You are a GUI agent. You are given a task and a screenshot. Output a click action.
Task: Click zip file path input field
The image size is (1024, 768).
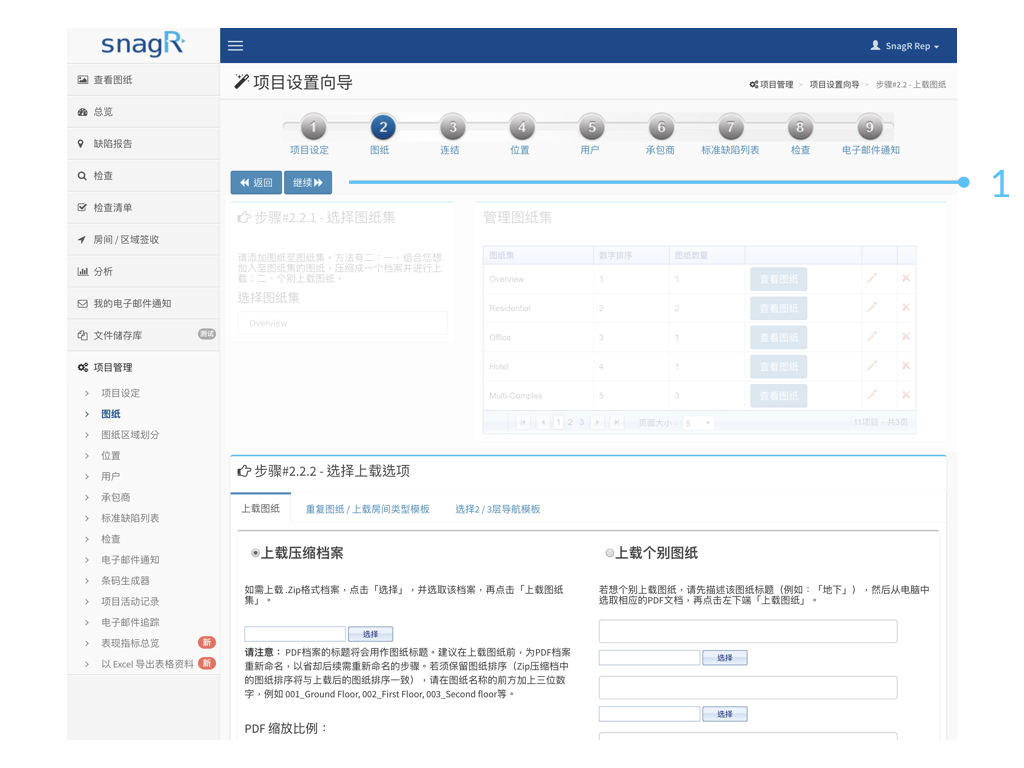point(295,634)
